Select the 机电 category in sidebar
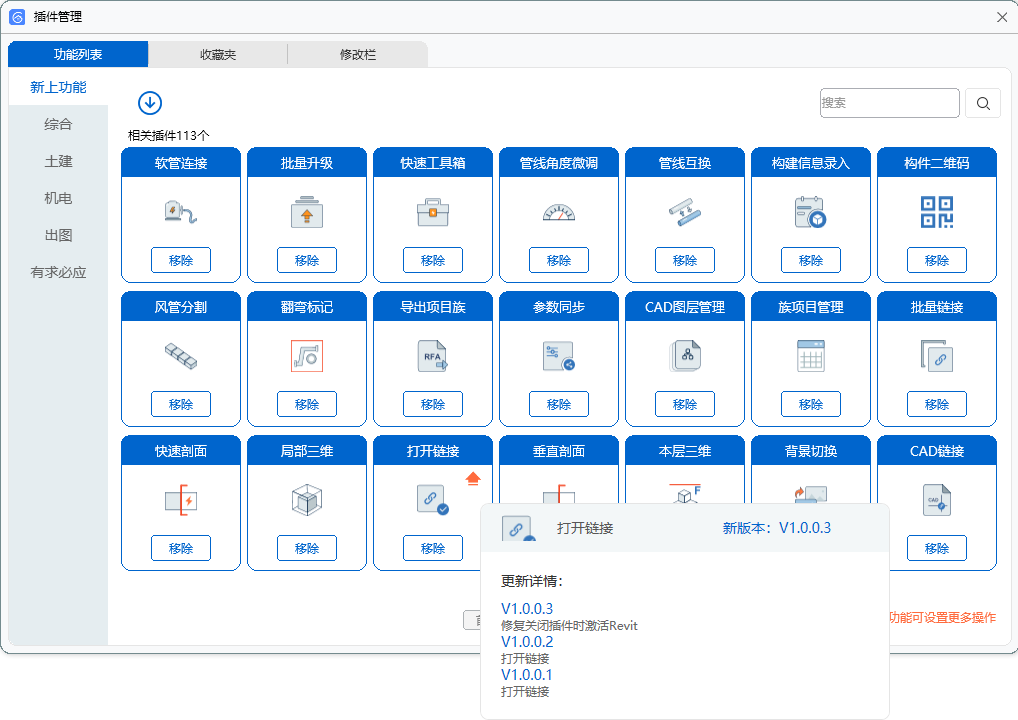The image size is (1018, 720). (x=58, y=198)
